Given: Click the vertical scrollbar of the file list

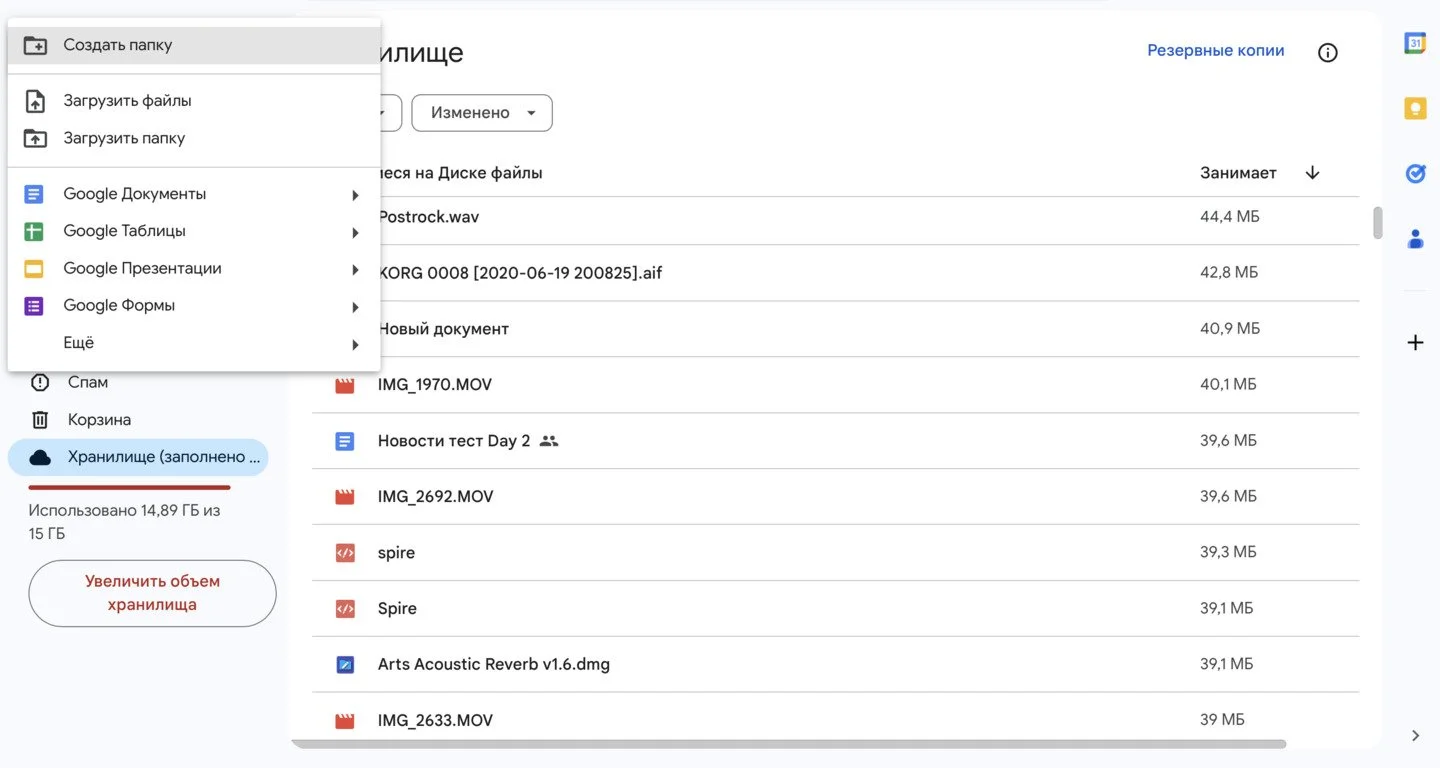Looking at the screenshot, I should [x=1378, y=223].
